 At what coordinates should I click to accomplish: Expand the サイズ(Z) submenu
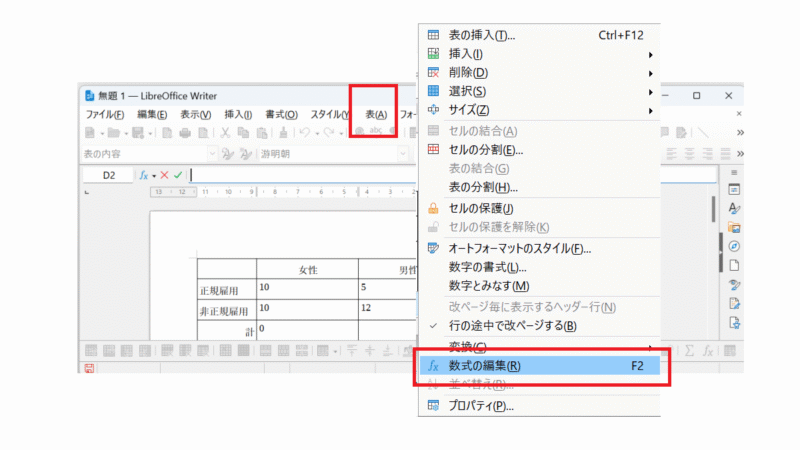(x=540, y=110)
